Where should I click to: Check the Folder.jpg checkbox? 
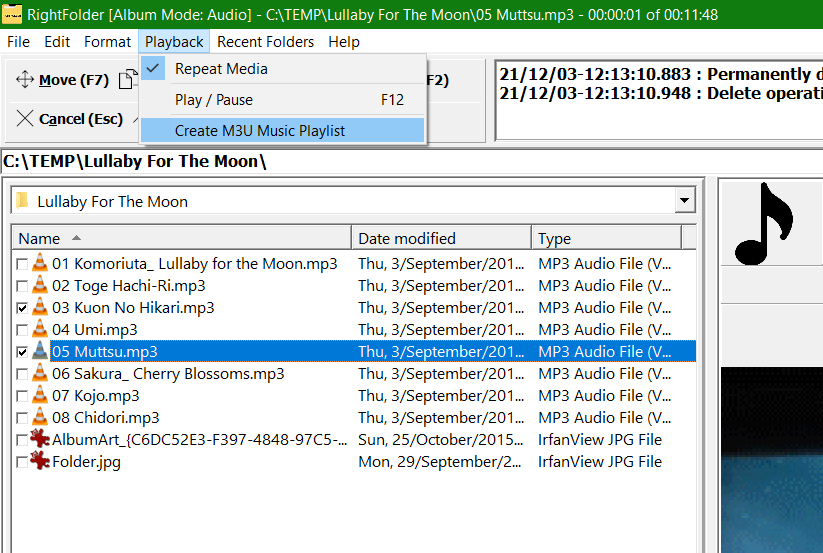(22, 462)
